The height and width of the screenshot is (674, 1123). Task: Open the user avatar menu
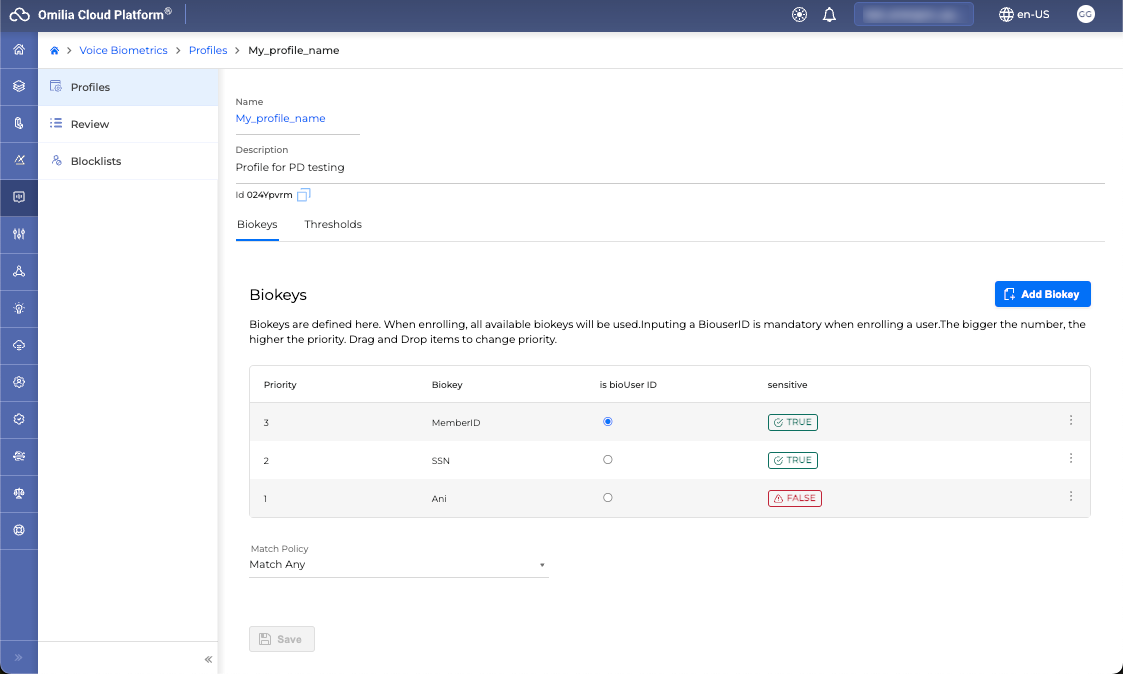(x=1085, y=15)
